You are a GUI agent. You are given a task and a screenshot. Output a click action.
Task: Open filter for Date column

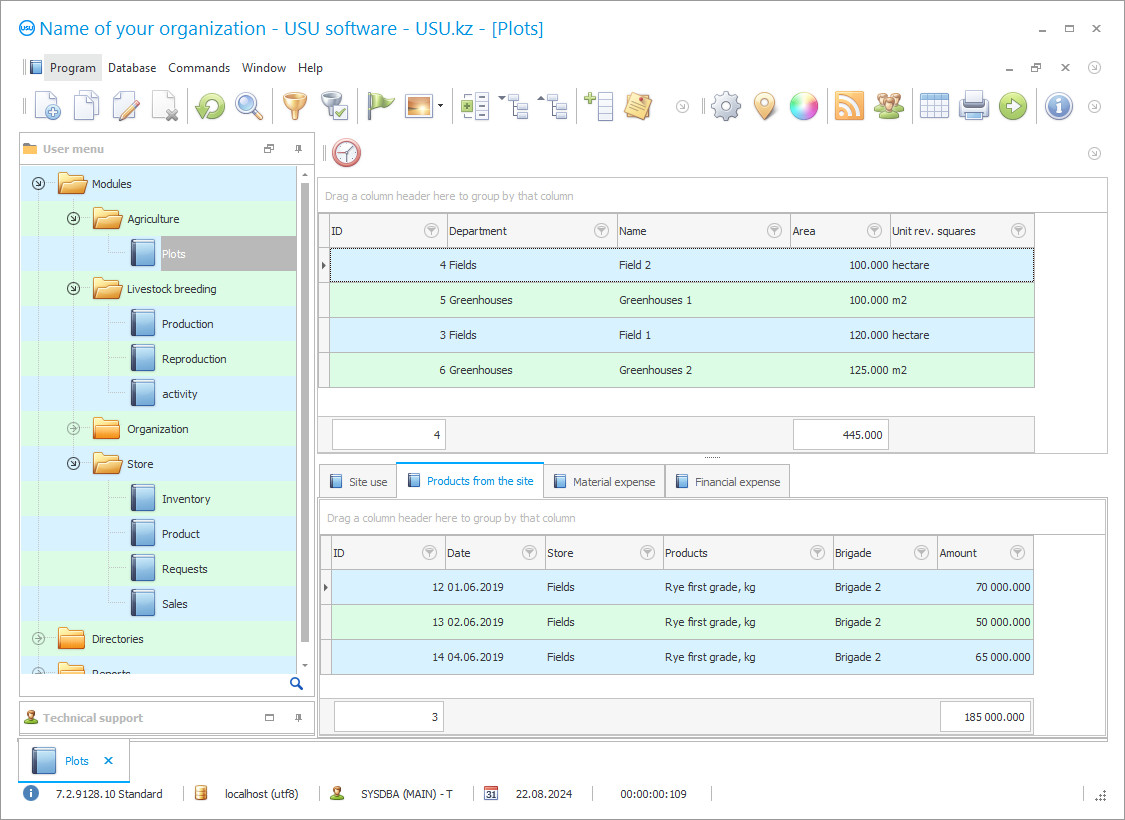pyautogui.click(x=529, y=552)
